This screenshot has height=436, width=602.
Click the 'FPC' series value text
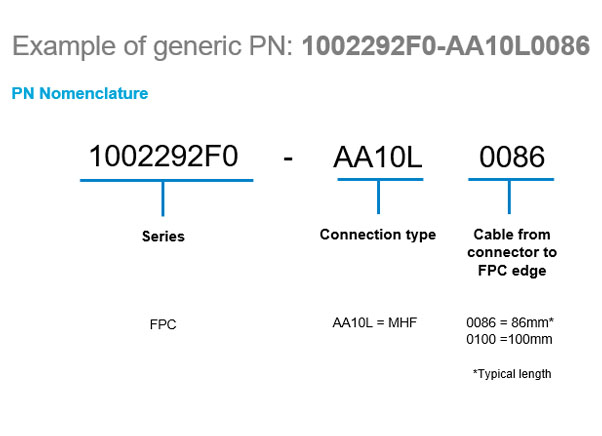coord(163,325)
